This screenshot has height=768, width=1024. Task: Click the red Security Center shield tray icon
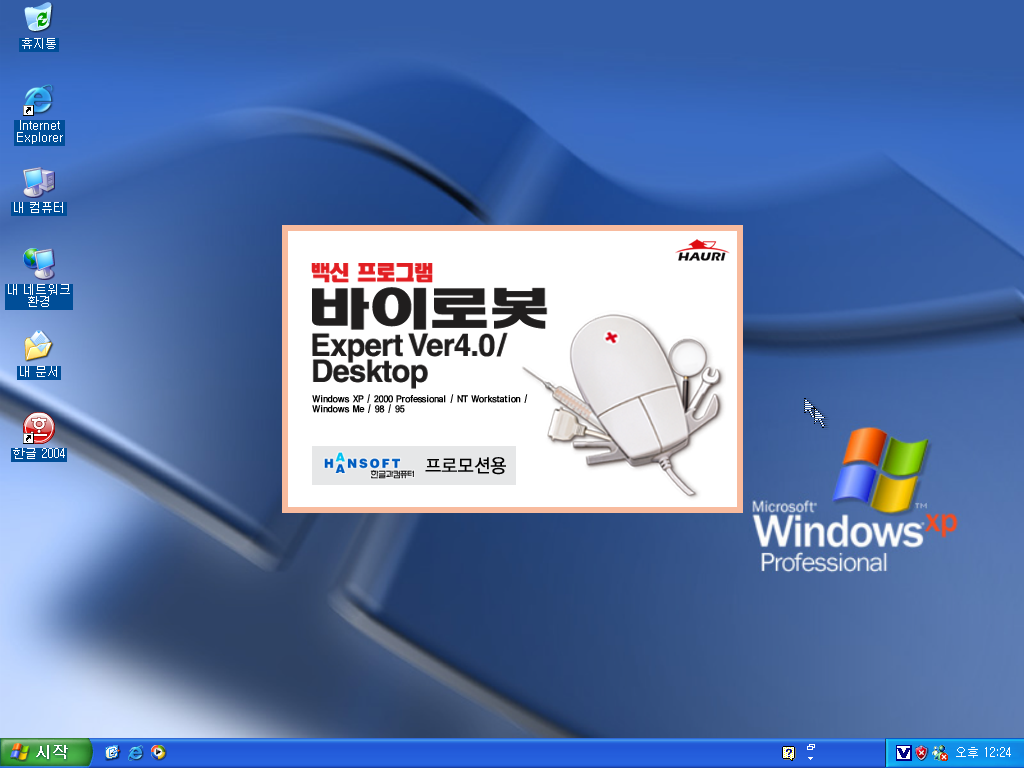921,753
